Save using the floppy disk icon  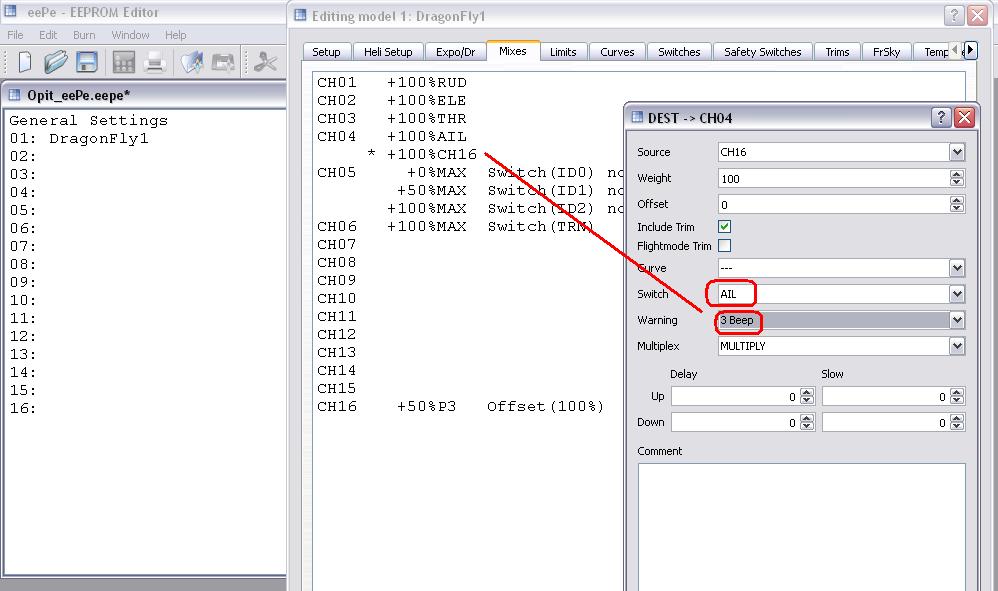click(87, 62)
